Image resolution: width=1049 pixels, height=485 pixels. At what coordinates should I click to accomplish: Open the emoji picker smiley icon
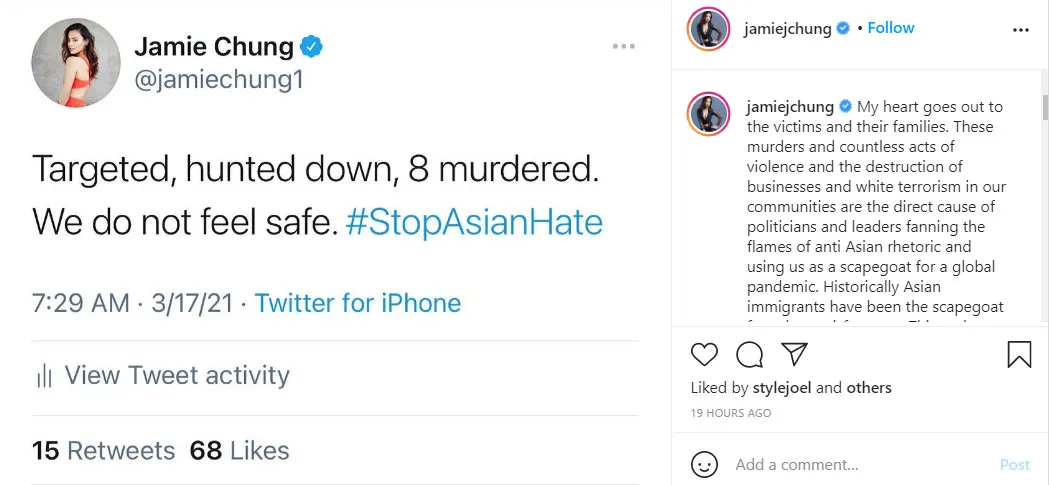705,464
